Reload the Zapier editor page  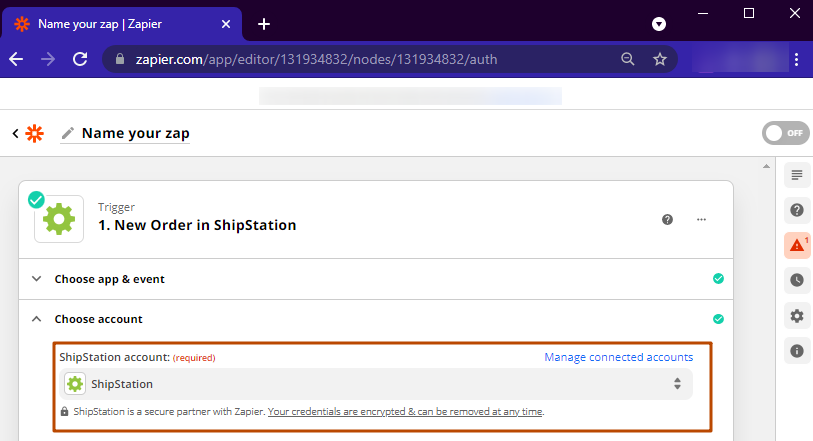80,59
